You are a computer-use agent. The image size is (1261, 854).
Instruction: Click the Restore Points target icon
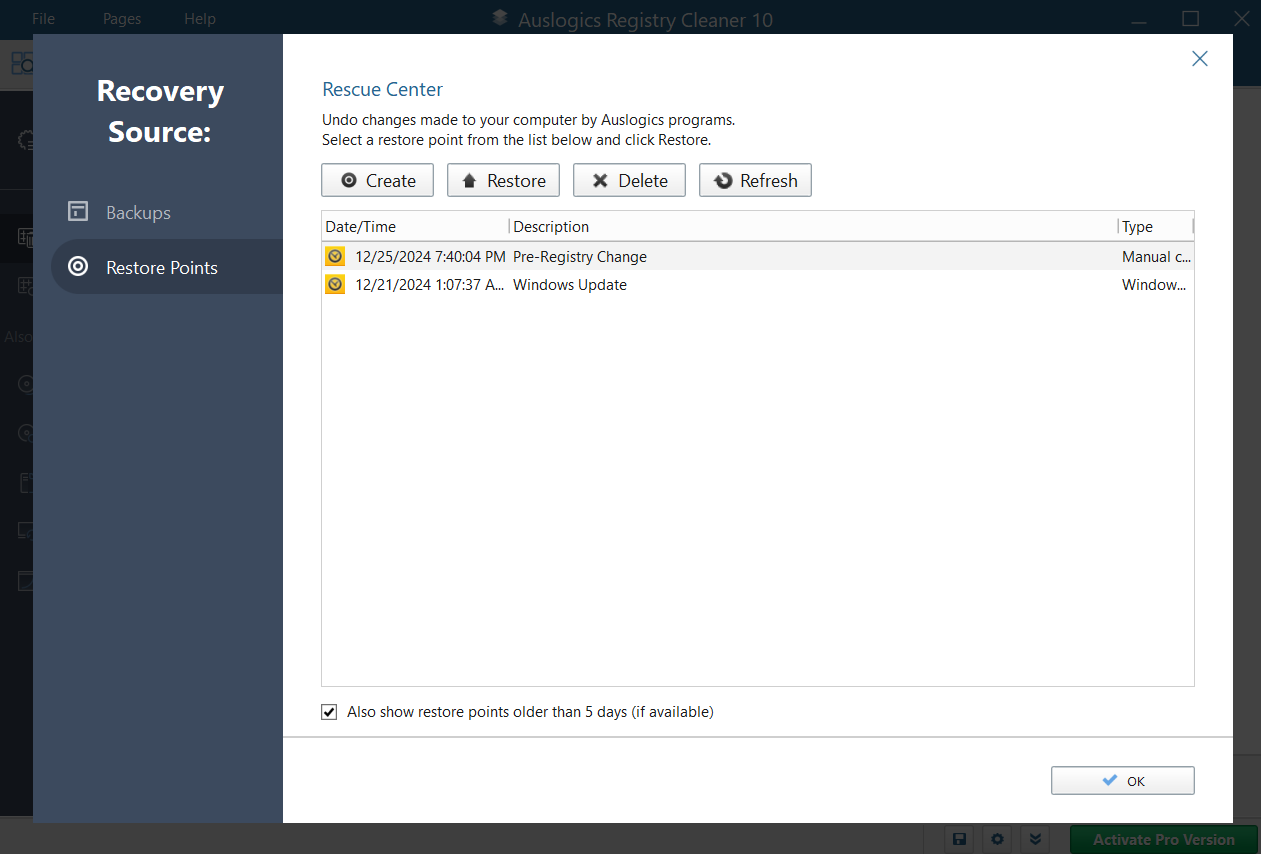78,267
